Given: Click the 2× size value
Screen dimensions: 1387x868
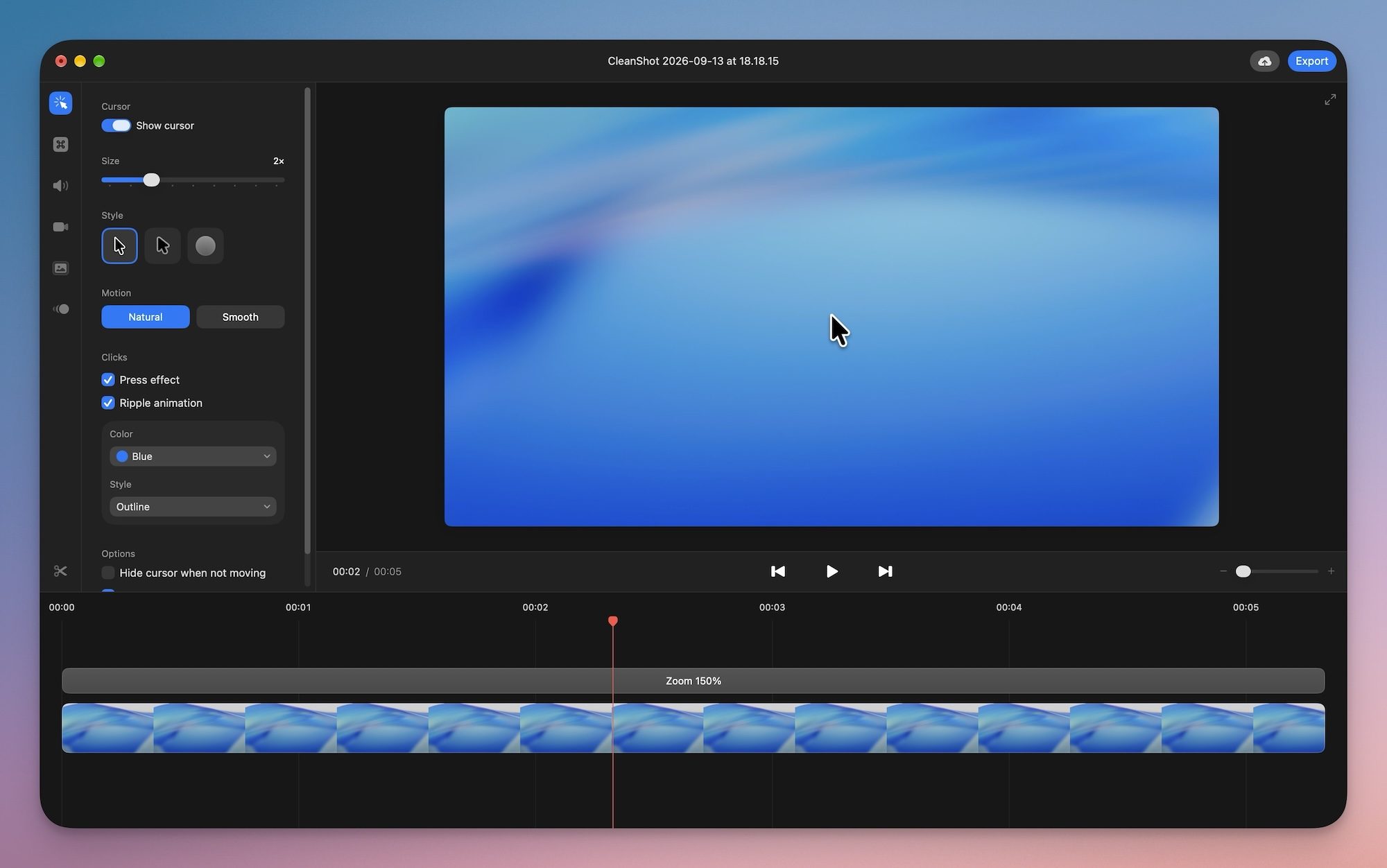Looking at the screenshot, I should point(279,161).
